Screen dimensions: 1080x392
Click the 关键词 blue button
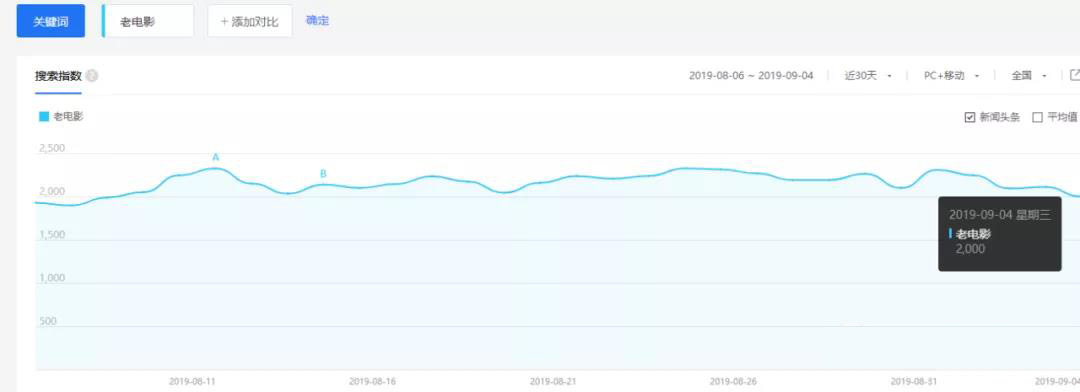(51, 21)
